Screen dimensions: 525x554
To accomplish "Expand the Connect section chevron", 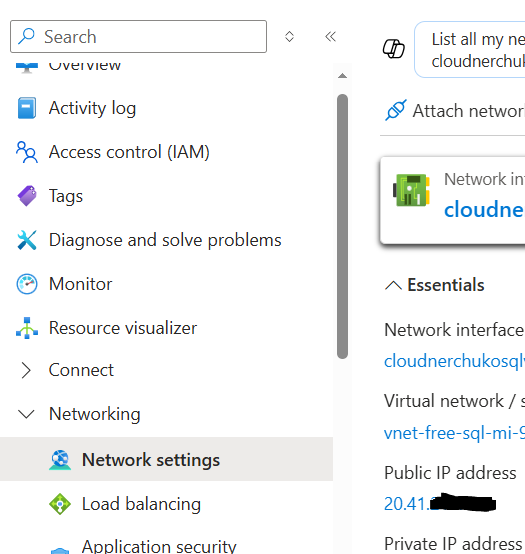I will (26, 370).
